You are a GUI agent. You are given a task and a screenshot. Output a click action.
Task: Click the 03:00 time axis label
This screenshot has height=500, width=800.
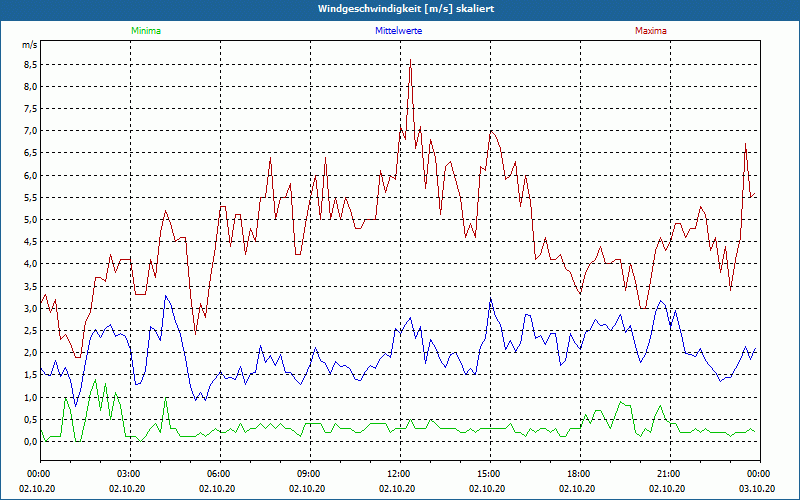[x=131, y=474]
